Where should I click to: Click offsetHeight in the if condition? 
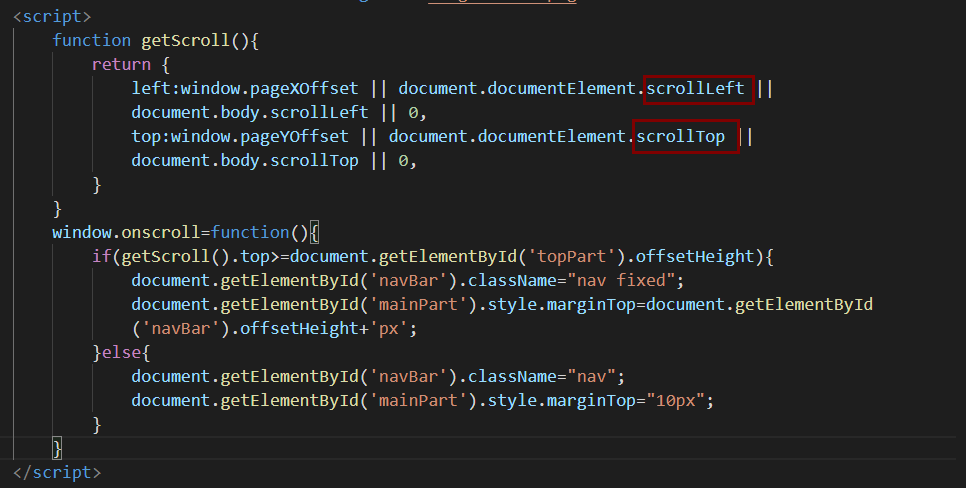(695, 257)
